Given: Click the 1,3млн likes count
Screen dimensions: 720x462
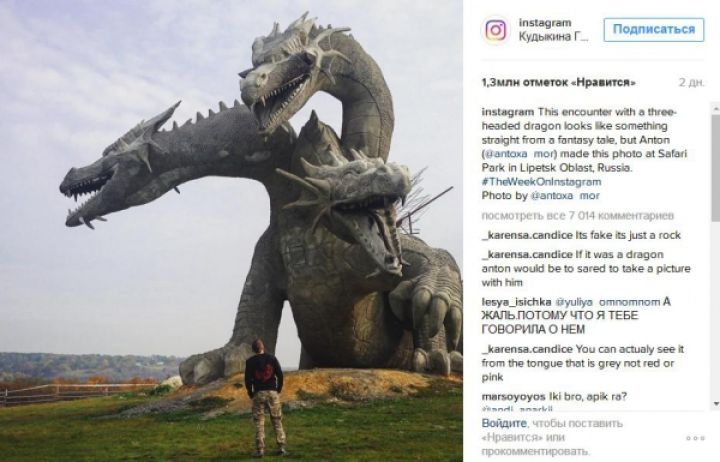Looking at the screenshot, I should pos(558,83).
